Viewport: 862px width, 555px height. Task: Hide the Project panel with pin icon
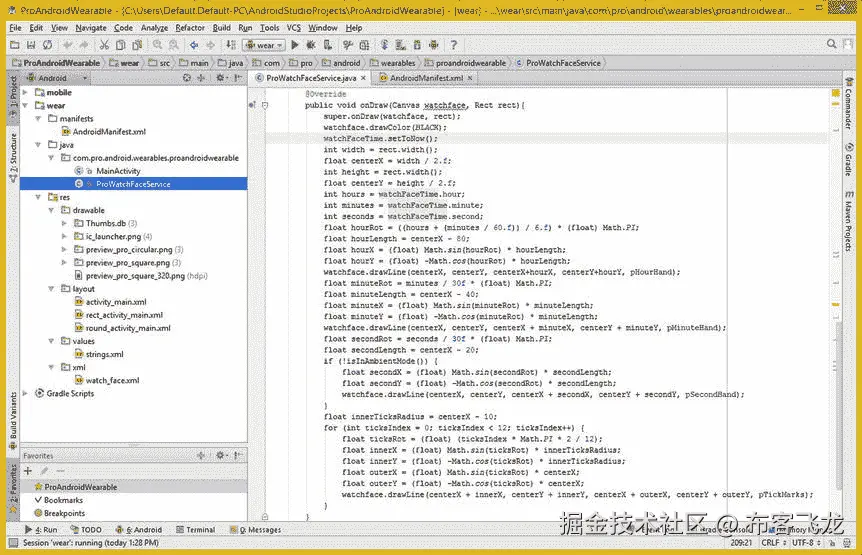tap(238, 78)
